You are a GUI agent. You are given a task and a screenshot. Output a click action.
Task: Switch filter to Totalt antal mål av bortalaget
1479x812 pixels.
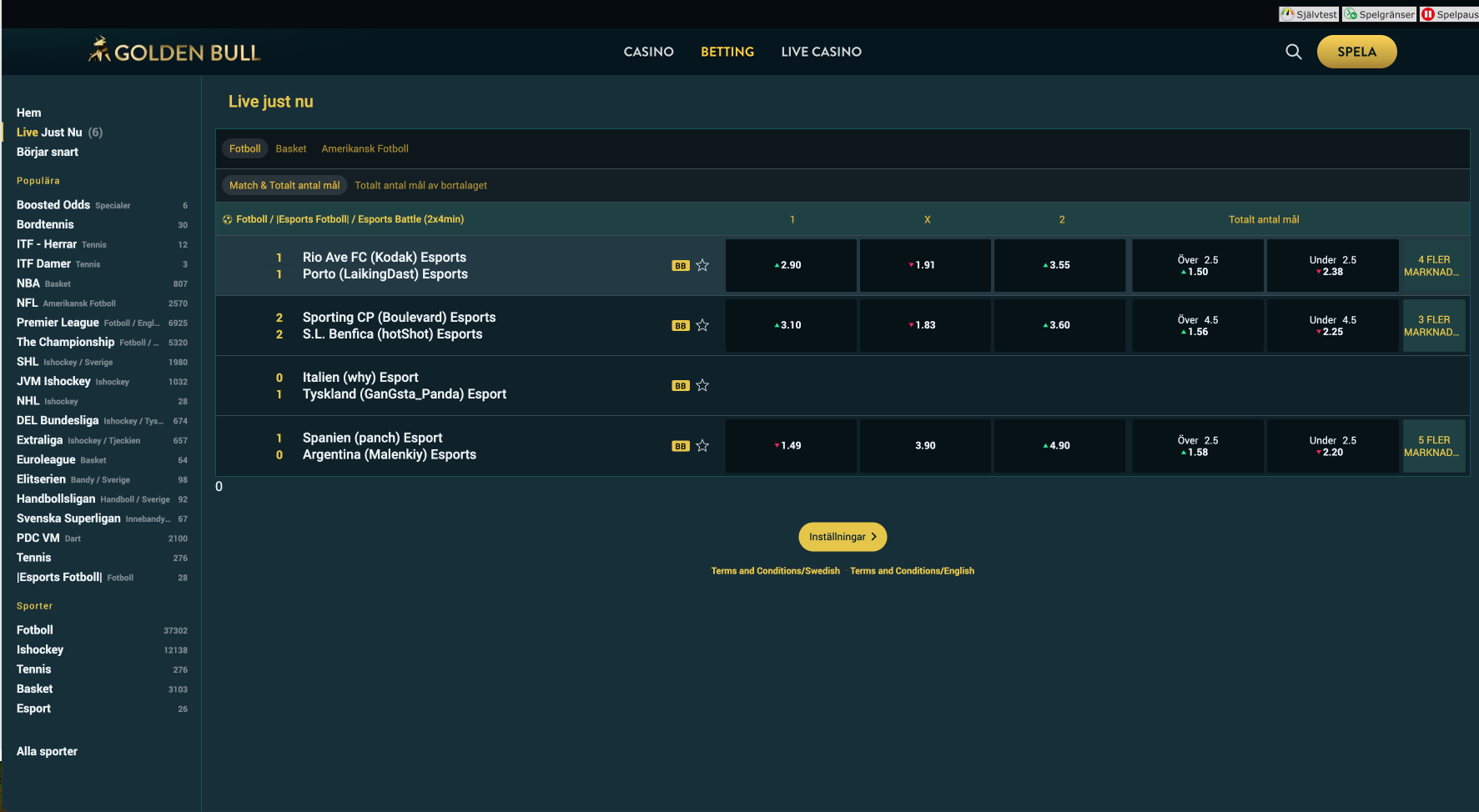tap(420, 184)
